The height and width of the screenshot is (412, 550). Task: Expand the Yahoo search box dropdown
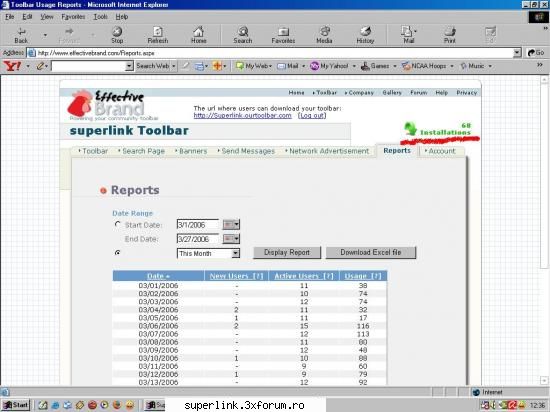[x=129, y=66]
